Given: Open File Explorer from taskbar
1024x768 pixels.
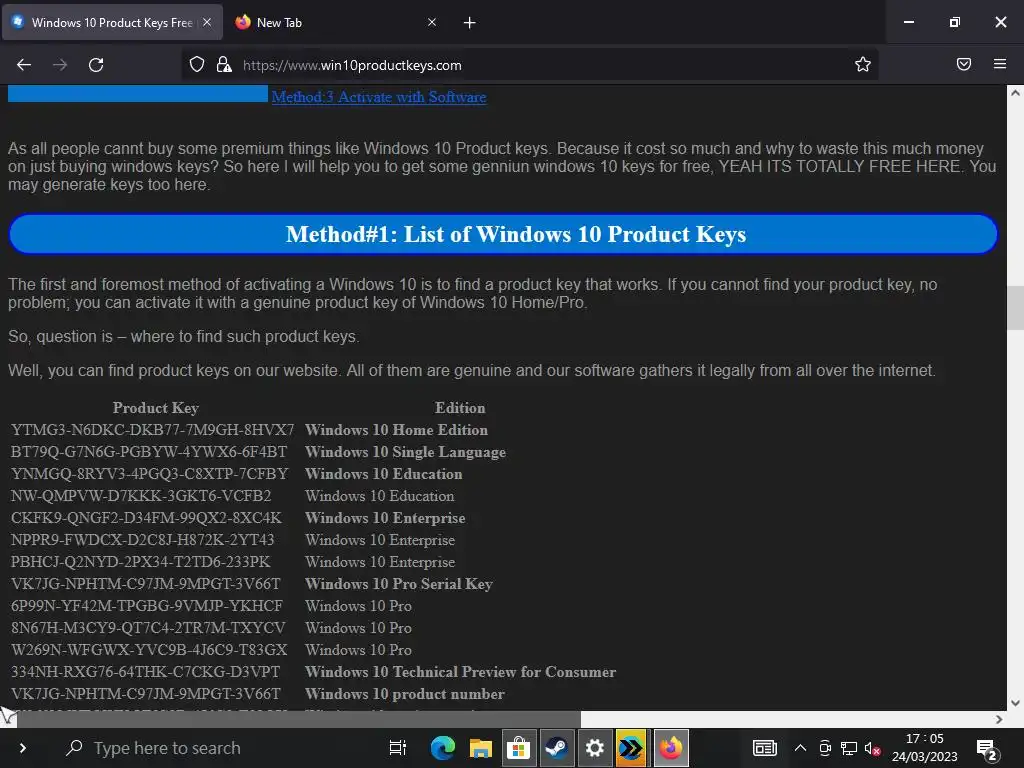Looking at the screenshot, I should point(480,748).
